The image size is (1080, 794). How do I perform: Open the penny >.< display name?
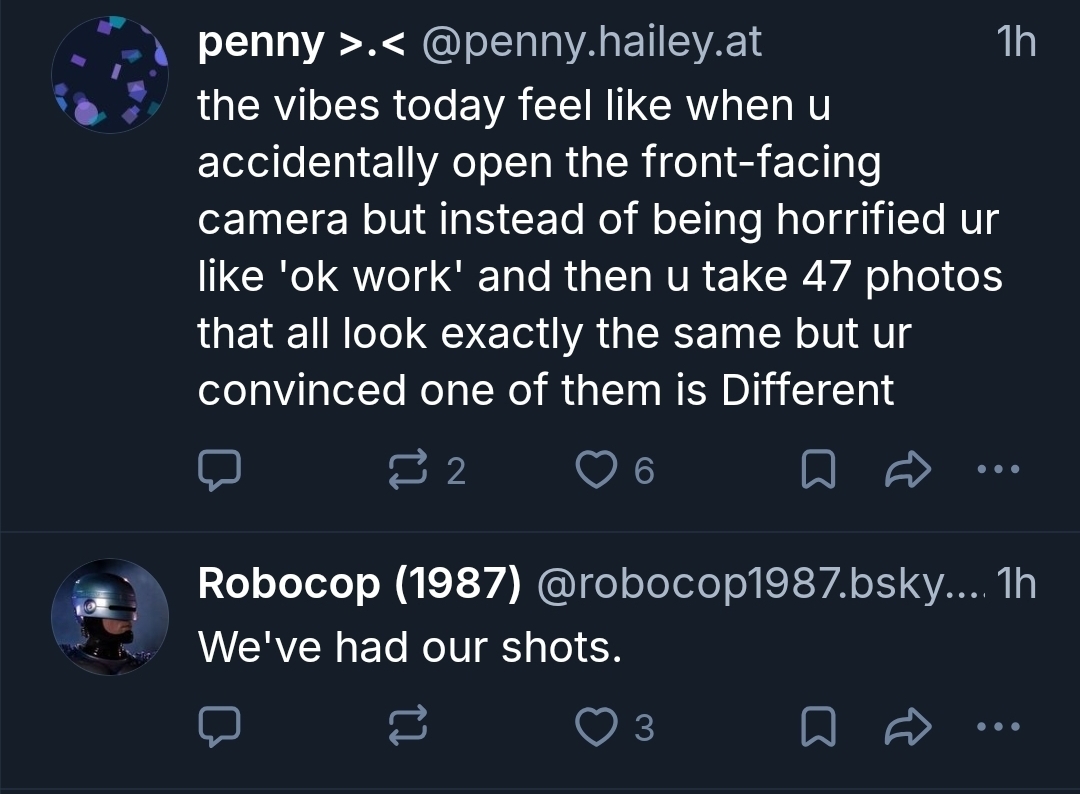[x=300, y=43]
